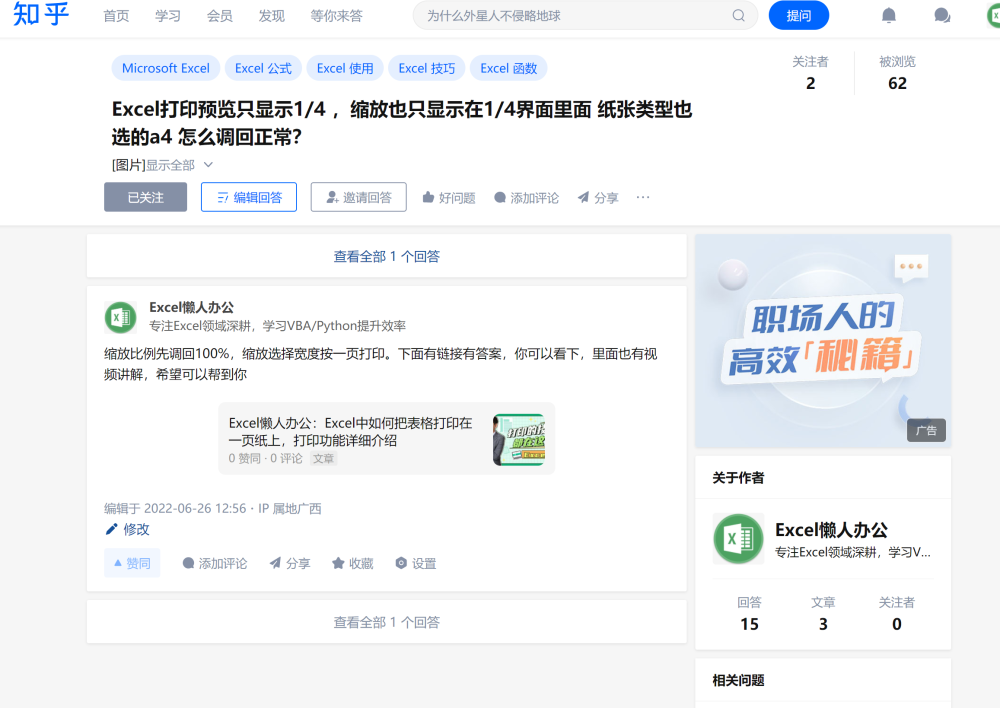Select the Excel 函数 topic tag
This screenshot has width=1000, height=708.
click(x=508, y=68)
